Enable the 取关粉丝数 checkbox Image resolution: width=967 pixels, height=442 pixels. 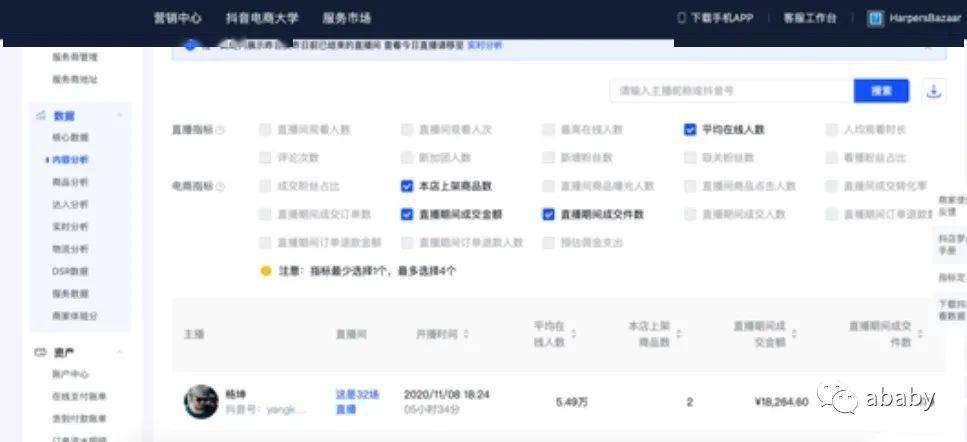(690, 158)
